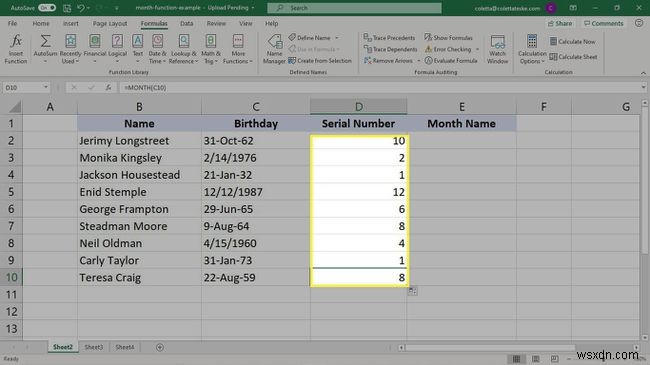The width and height of the screenshot is (650, 365).
Task: Expand the Define Name dropdown arrow
Action: pos(337,38)
